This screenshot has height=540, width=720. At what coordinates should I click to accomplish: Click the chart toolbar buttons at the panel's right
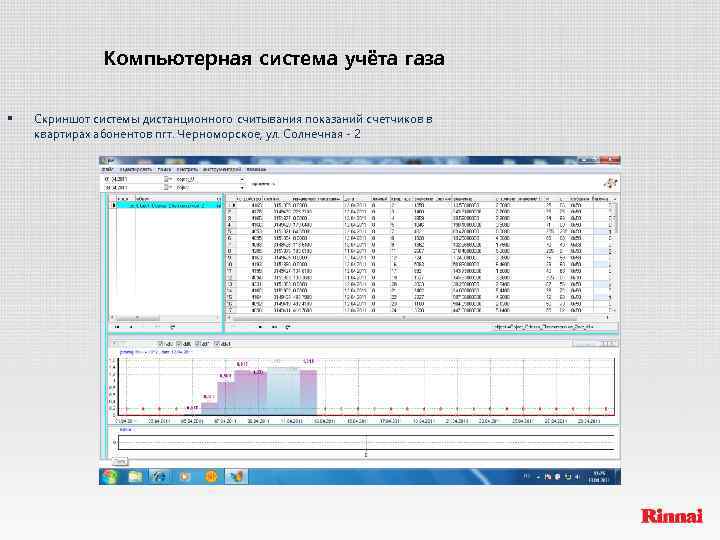pyautogui.click(x=595, y=343)
